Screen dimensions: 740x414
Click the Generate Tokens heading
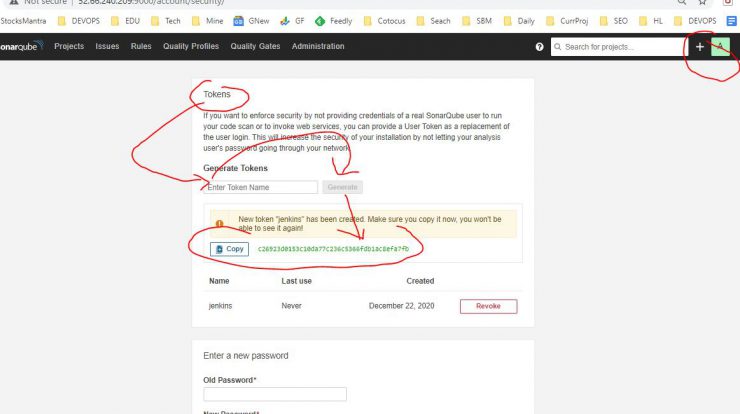click(x=235, y=168)
